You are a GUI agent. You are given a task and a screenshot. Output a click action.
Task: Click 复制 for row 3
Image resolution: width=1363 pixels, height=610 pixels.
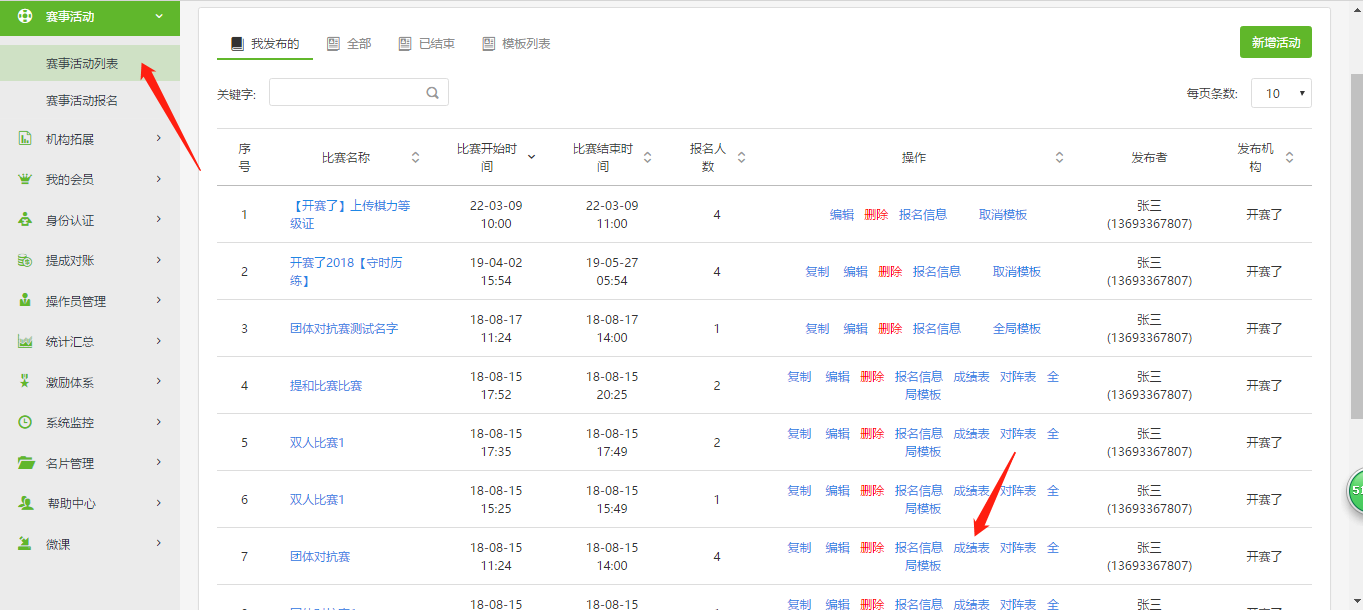(817, 328)
